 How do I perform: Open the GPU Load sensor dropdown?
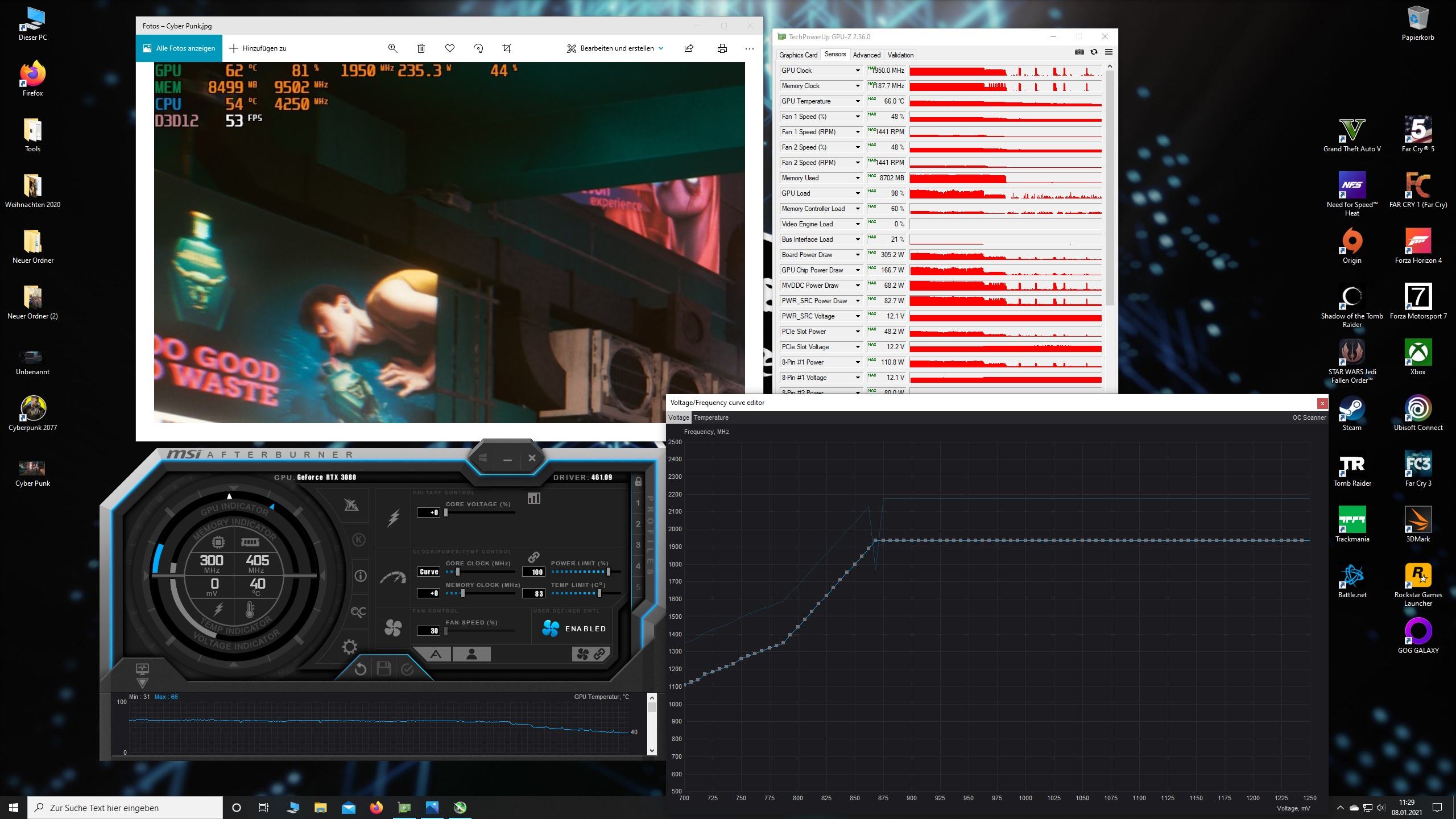pos(858,193)
